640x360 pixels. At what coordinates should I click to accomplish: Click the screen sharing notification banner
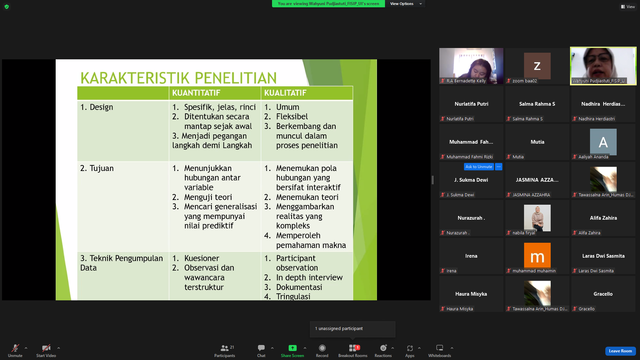pyautogui.click(x=328, y=4)
